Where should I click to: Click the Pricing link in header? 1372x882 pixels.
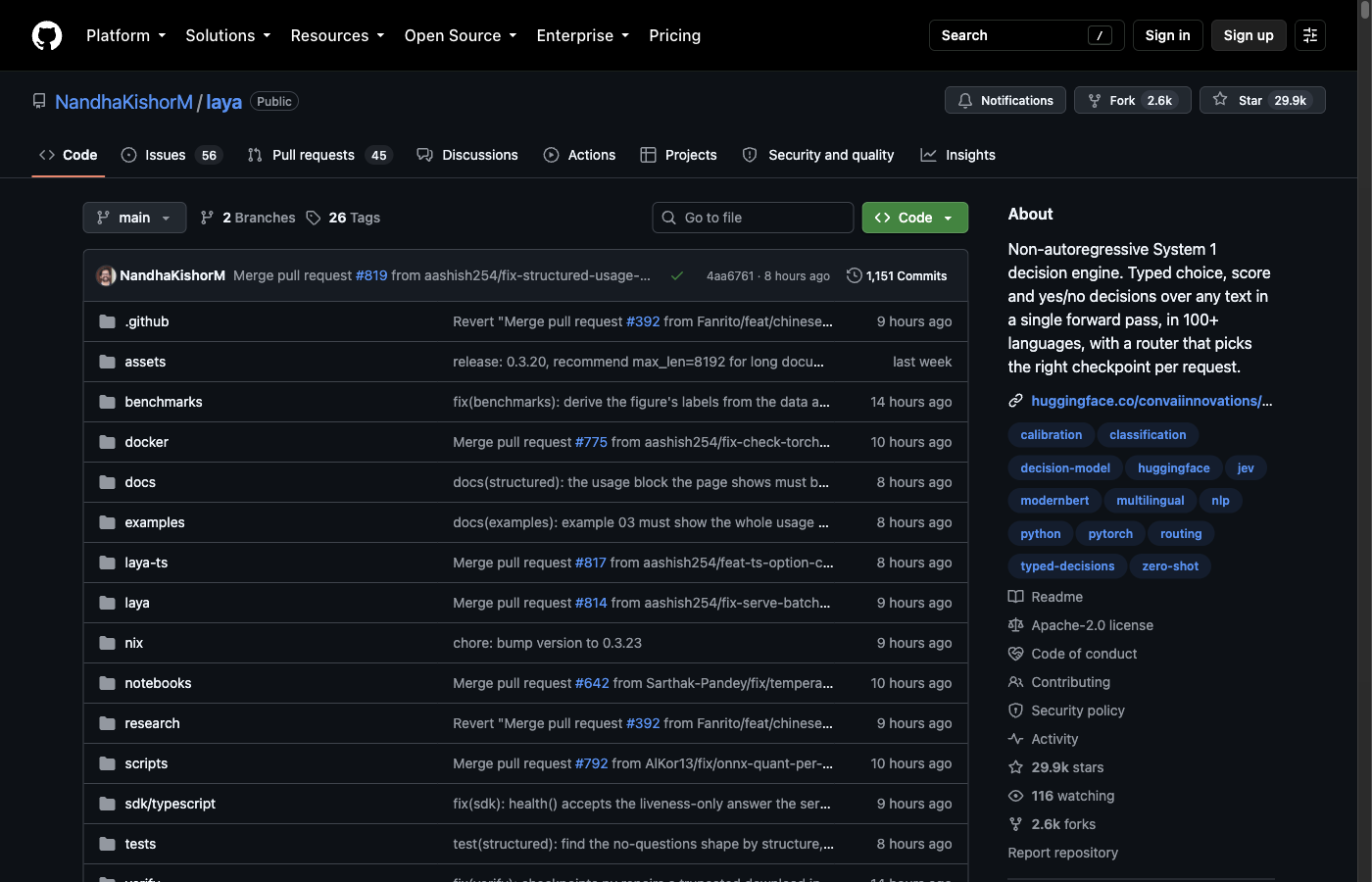pos(674,35)
